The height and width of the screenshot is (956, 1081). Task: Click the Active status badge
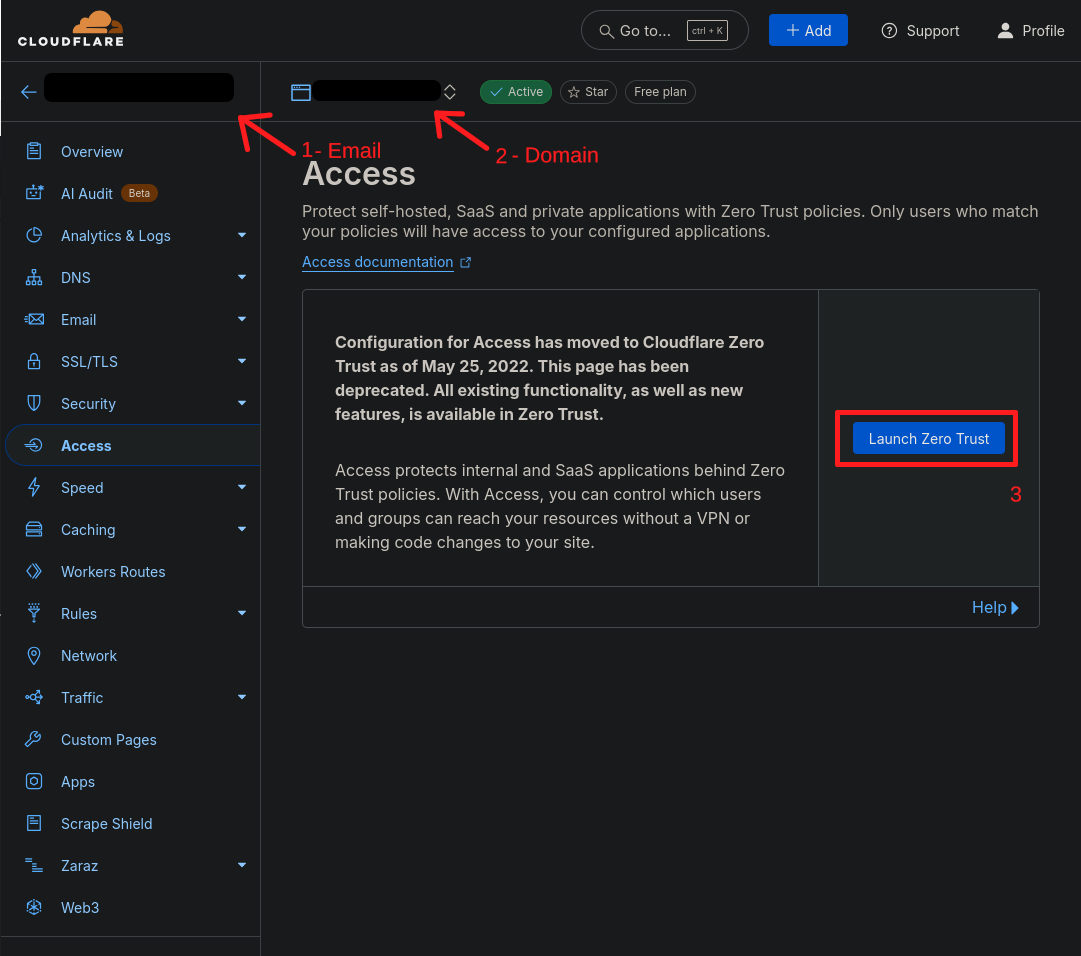[516, 92]
